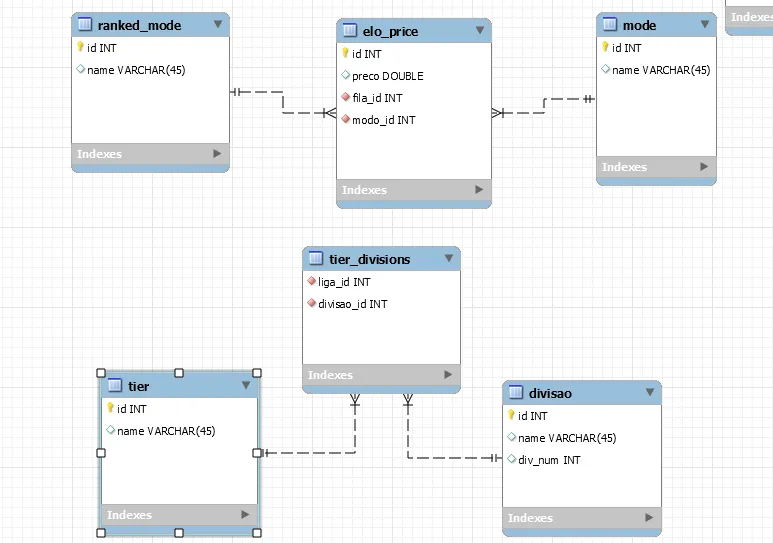Collapse the tier_divisions table via header arrow
Screen dimensions: 773x543
[x=449, y=258]
